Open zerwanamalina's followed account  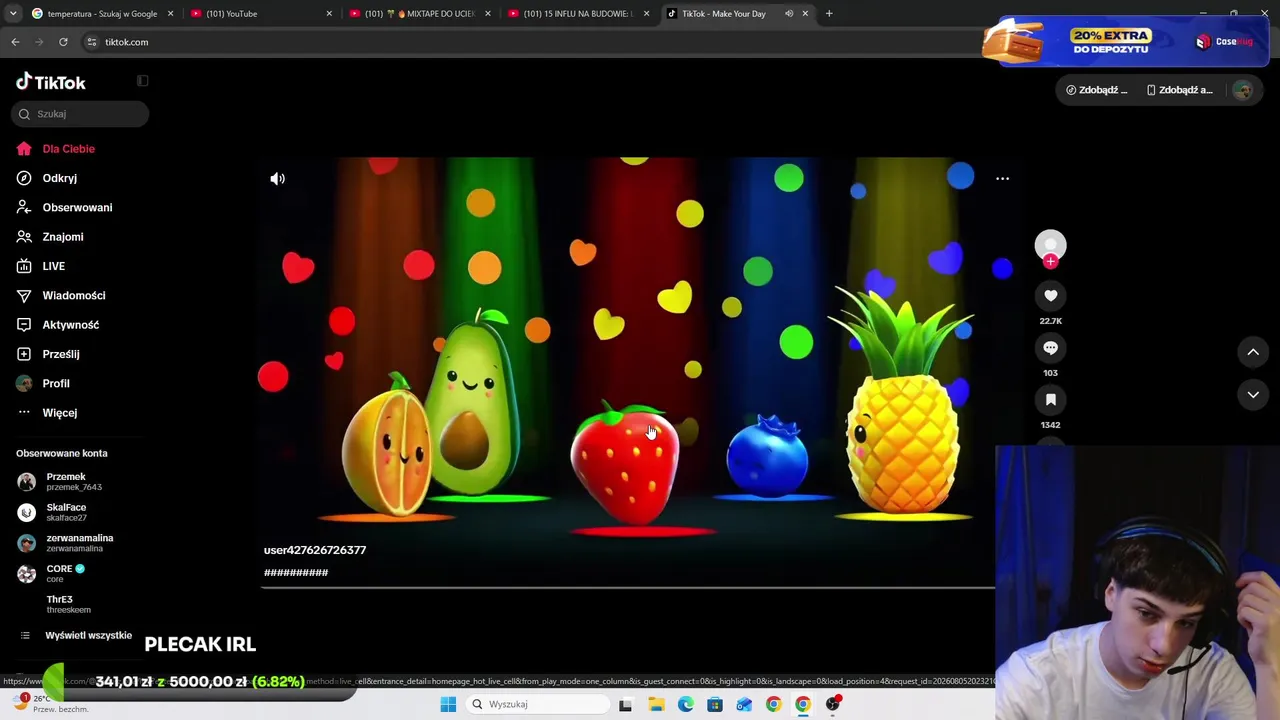pos(65,543)
